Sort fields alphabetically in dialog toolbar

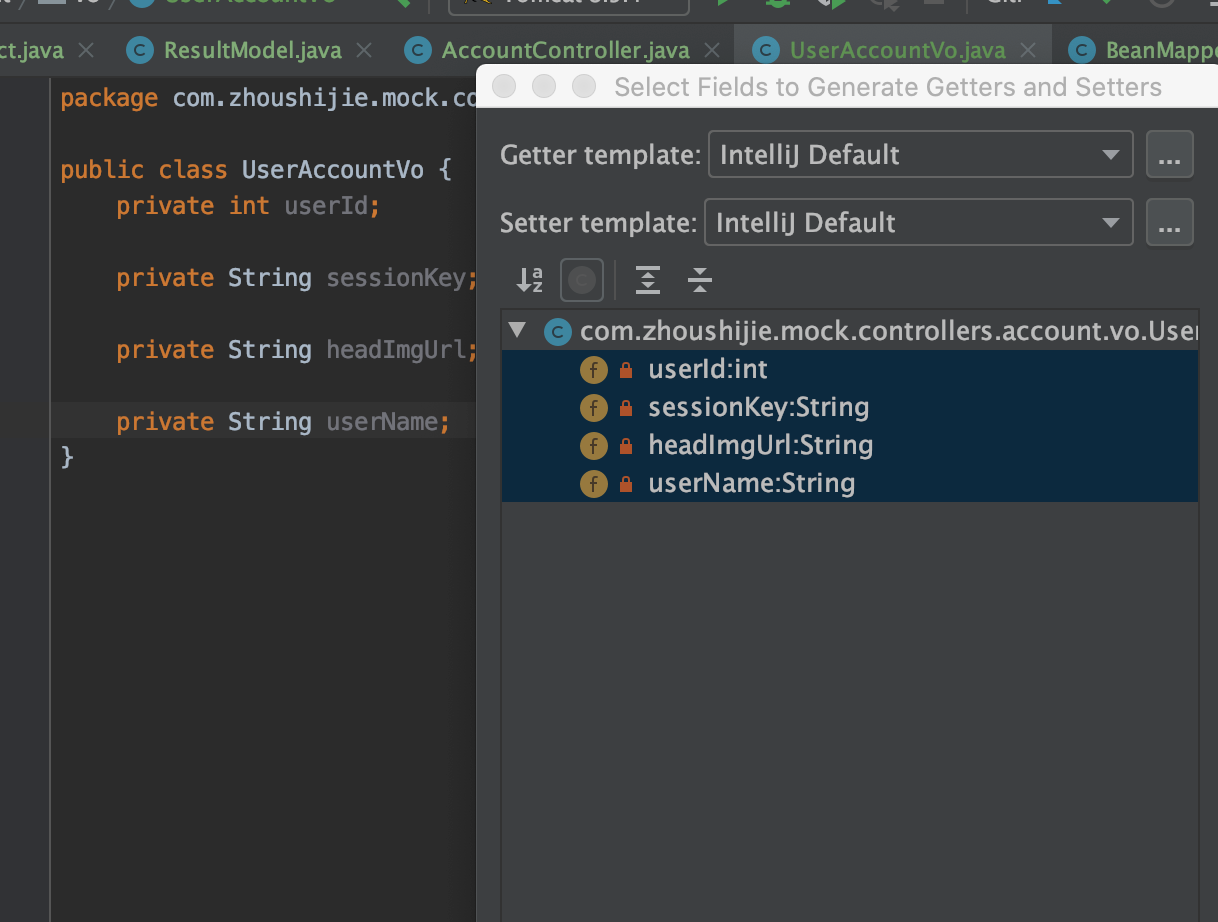click(529, 280)
